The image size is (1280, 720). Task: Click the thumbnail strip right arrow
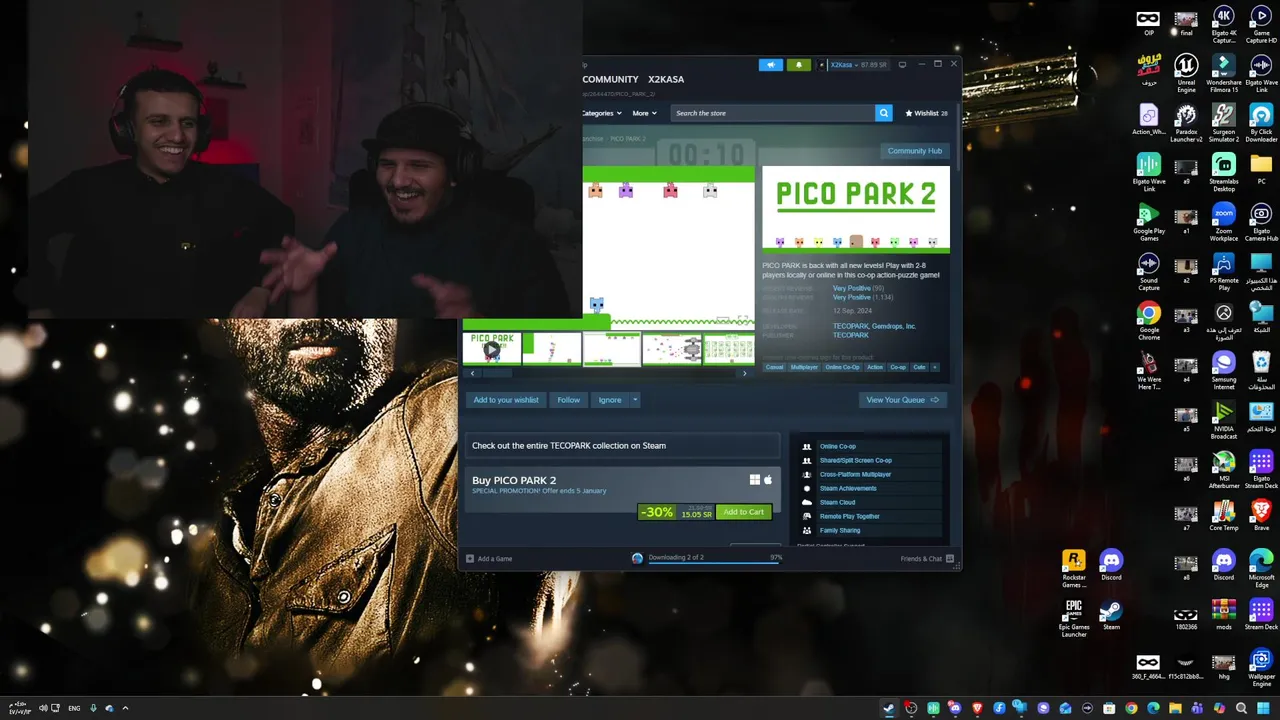point(744,373)
